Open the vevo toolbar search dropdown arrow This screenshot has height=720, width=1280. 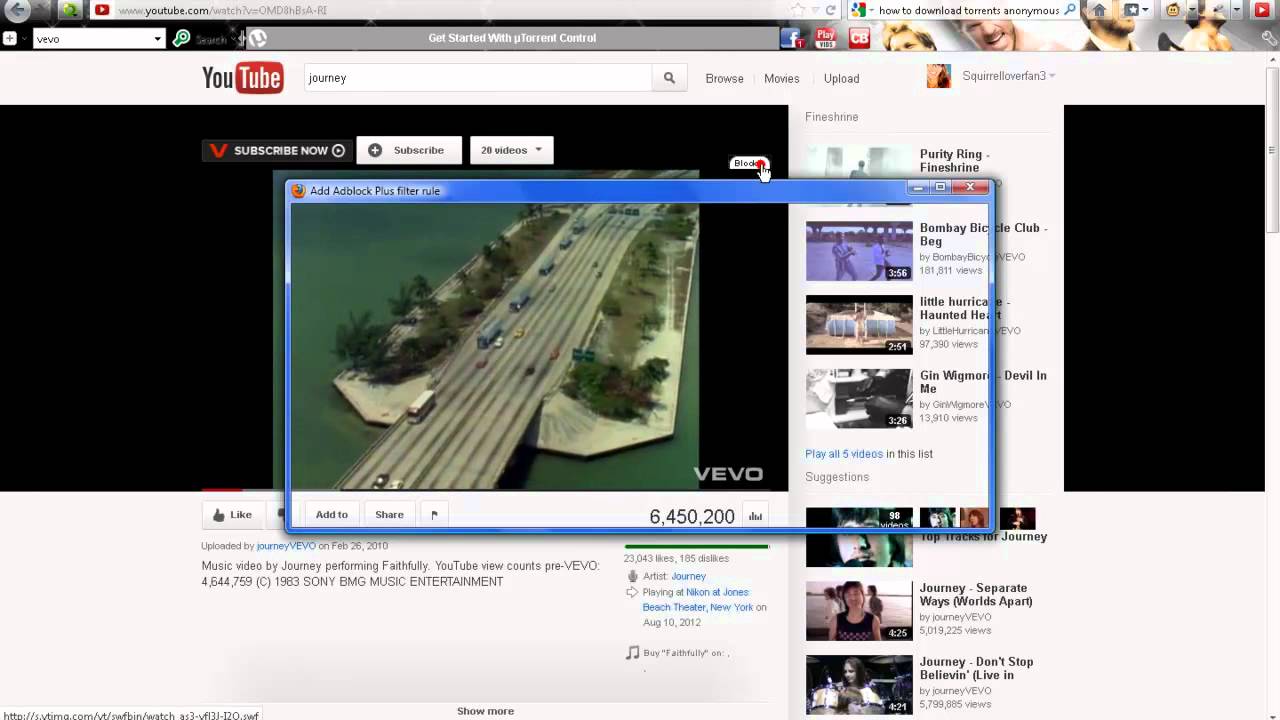(157, 39)
